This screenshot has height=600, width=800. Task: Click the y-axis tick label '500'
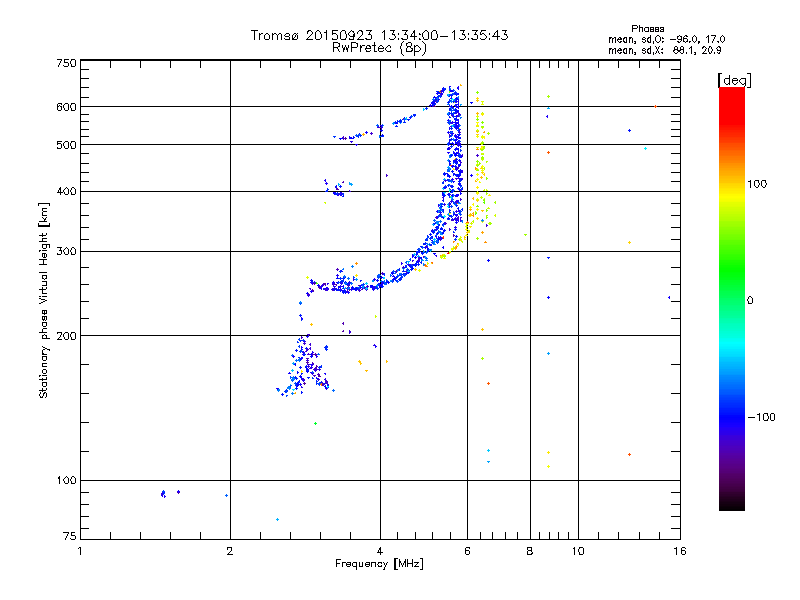click(x=66, y=145)
